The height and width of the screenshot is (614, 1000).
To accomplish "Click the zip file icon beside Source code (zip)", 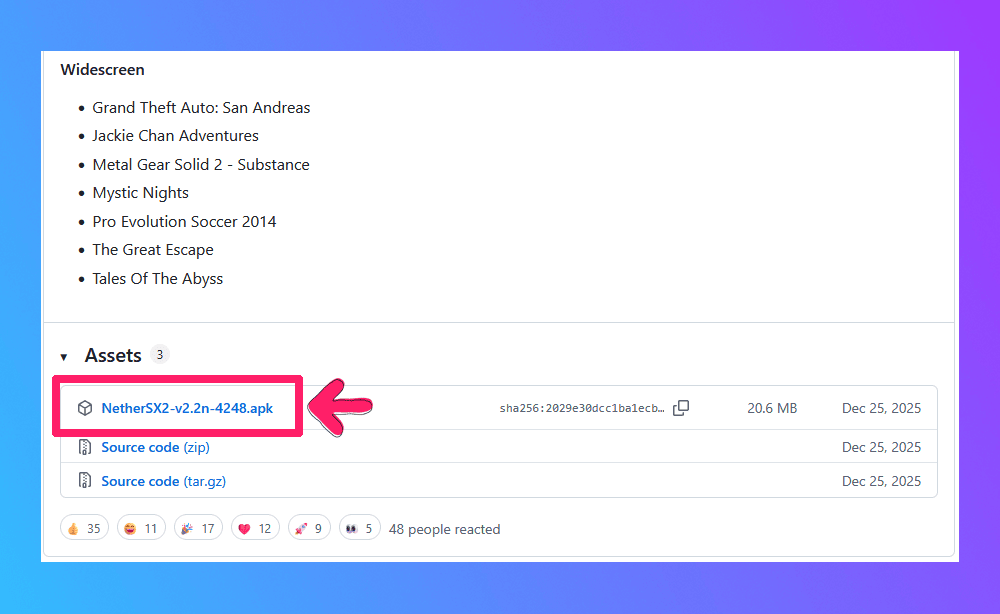I will 85,447.
